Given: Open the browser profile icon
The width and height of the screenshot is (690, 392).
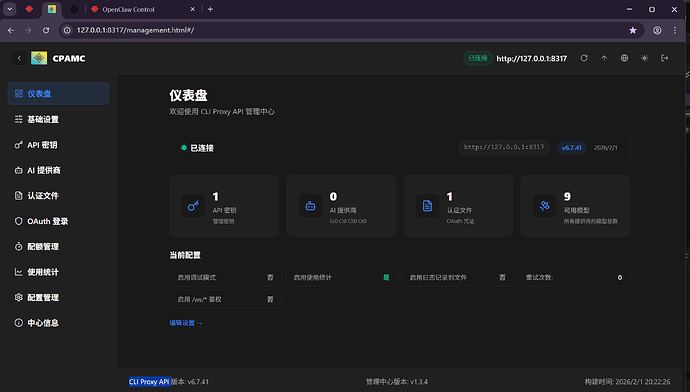Looking at the screenshot, I should point(657,30).
